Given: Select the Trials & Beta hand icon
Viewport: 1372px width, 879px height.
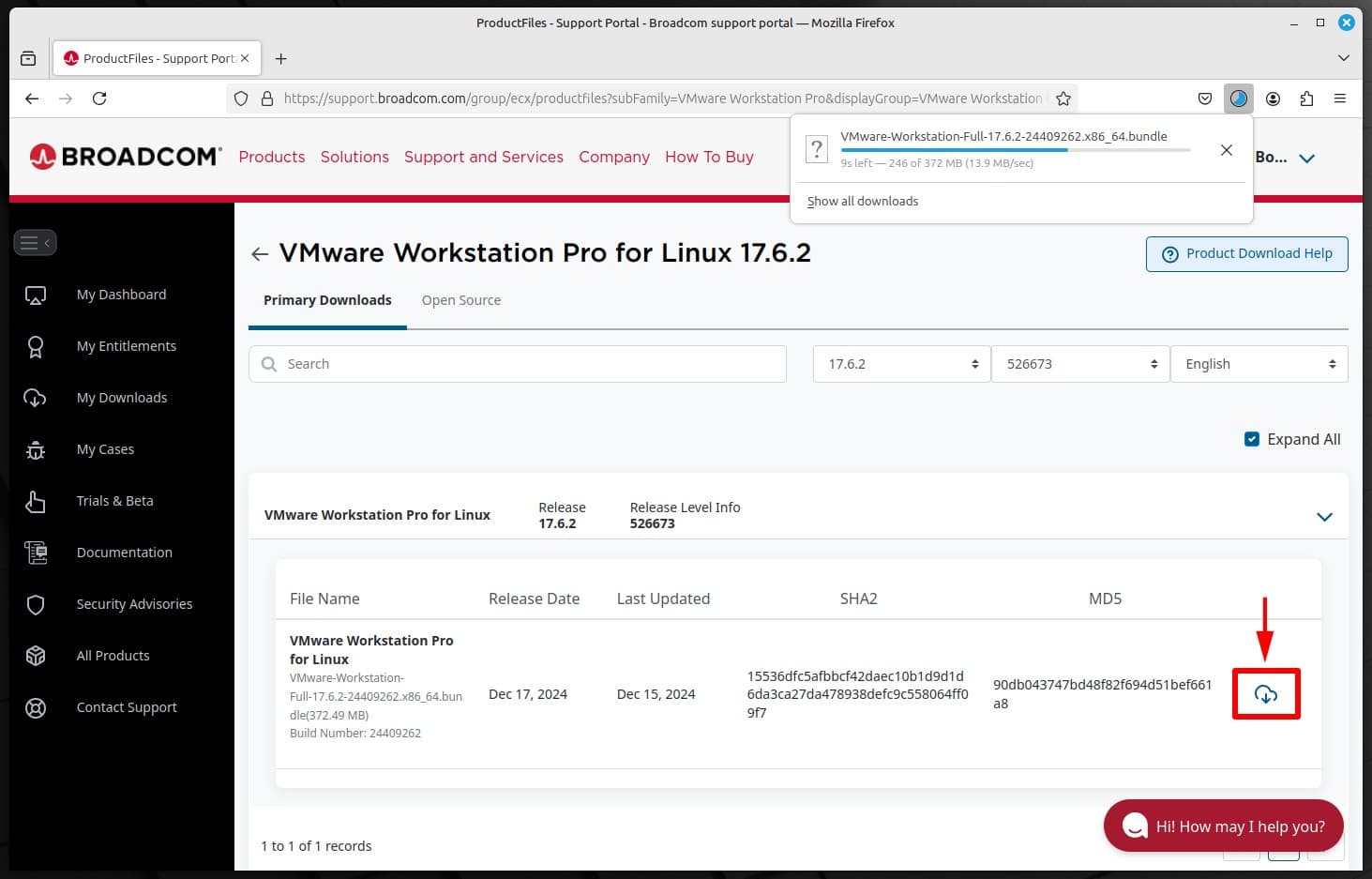Looking at the screenshot, I should click(35, 500).
